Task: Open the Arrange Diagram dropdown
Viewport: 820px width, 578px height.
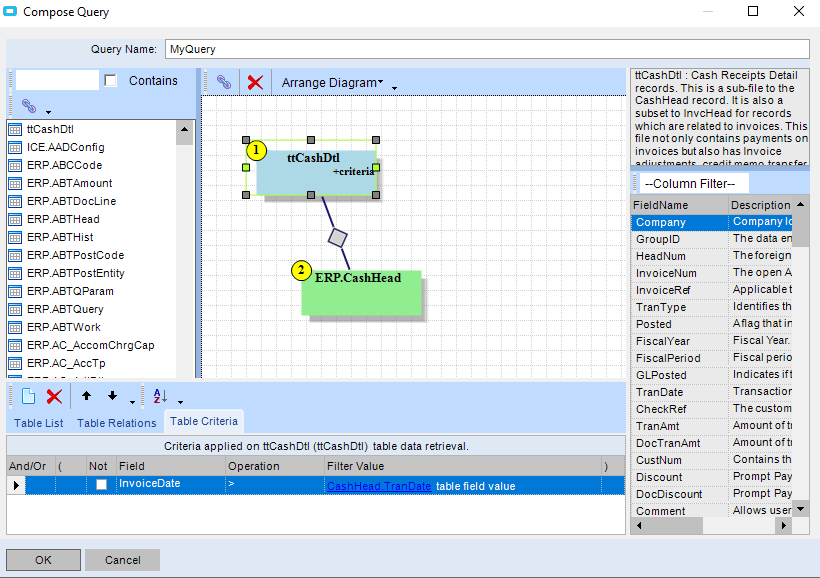Action: [332, 83]
